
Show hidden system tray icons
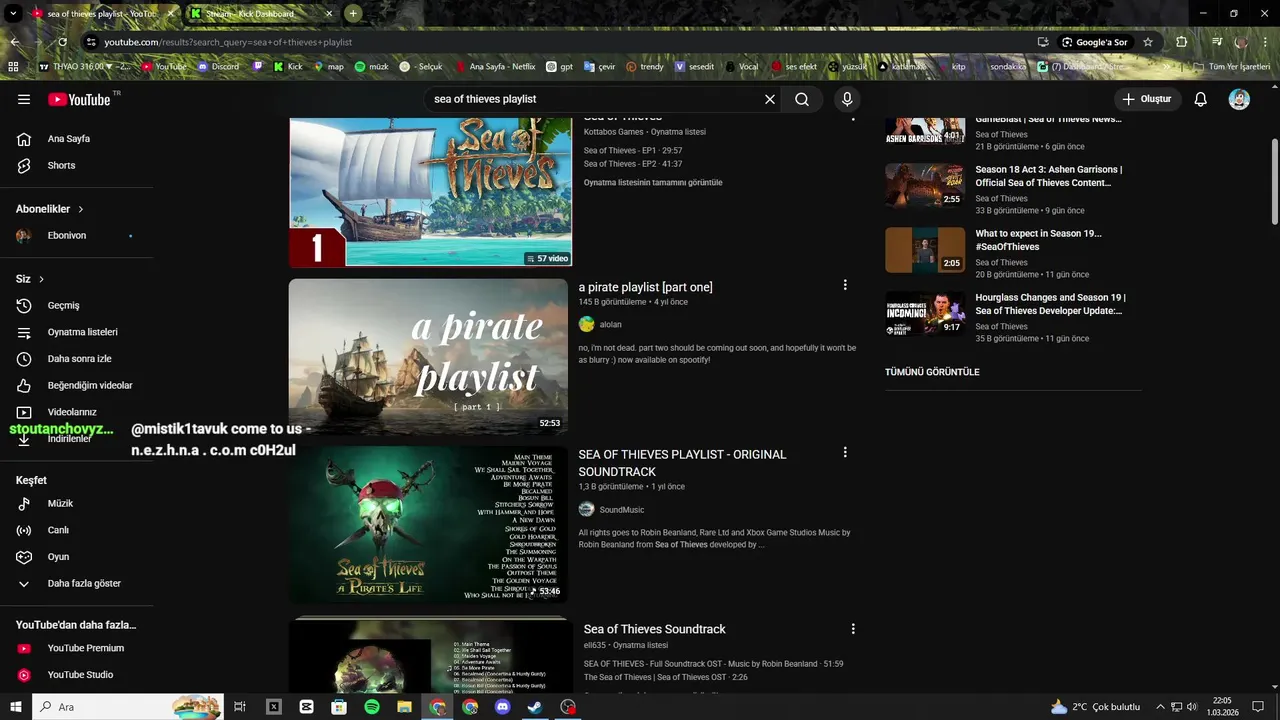1160,707
